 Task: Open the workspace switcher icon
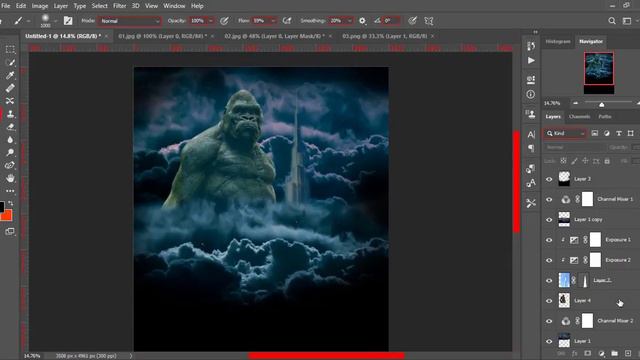[627, 21]
